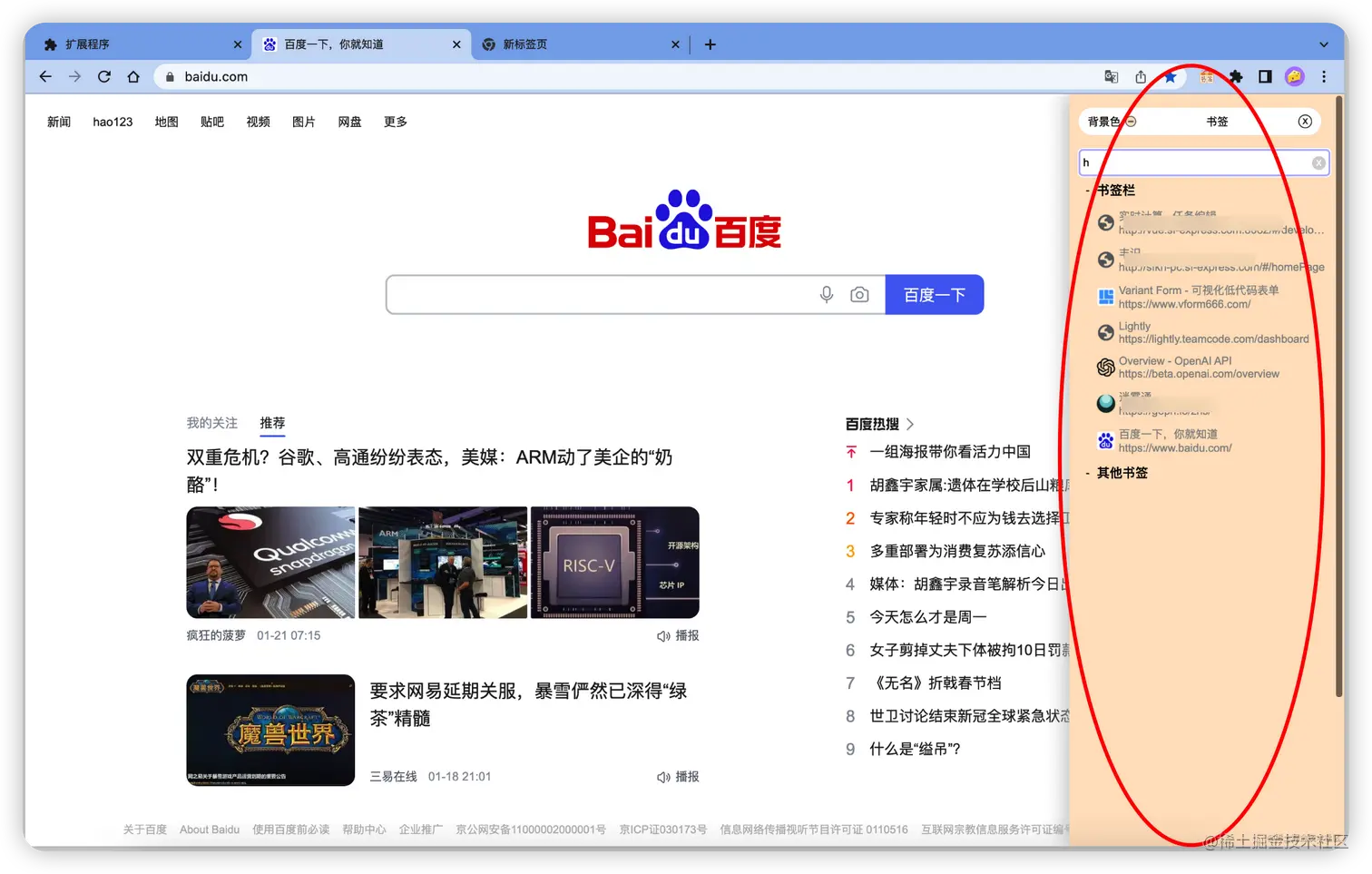Screen dimensions: 1372x874
Task: Open hot search 《无名》折戟春节档
Action: pyautogui.click(x=936, y=683)
